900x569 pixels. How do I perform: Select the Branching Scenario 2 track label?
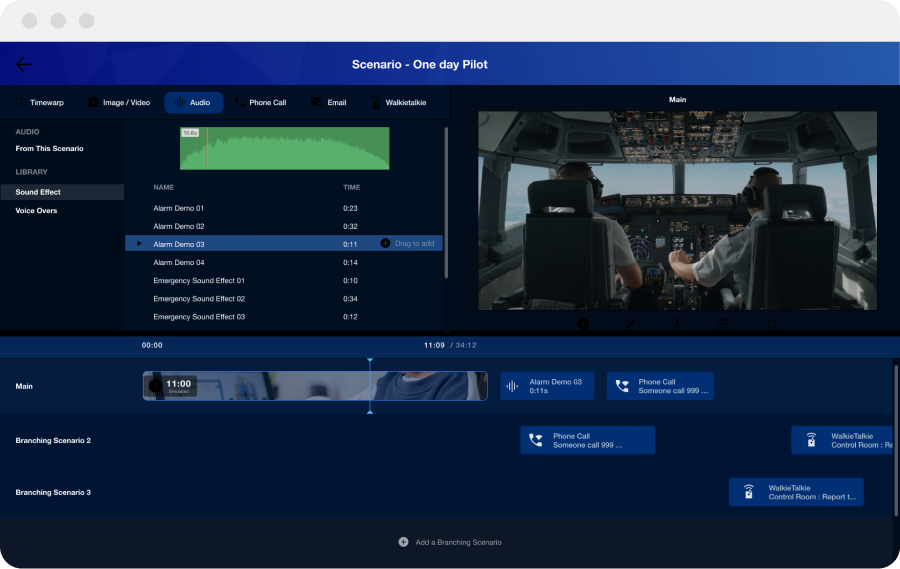click(x=53, y=440)
